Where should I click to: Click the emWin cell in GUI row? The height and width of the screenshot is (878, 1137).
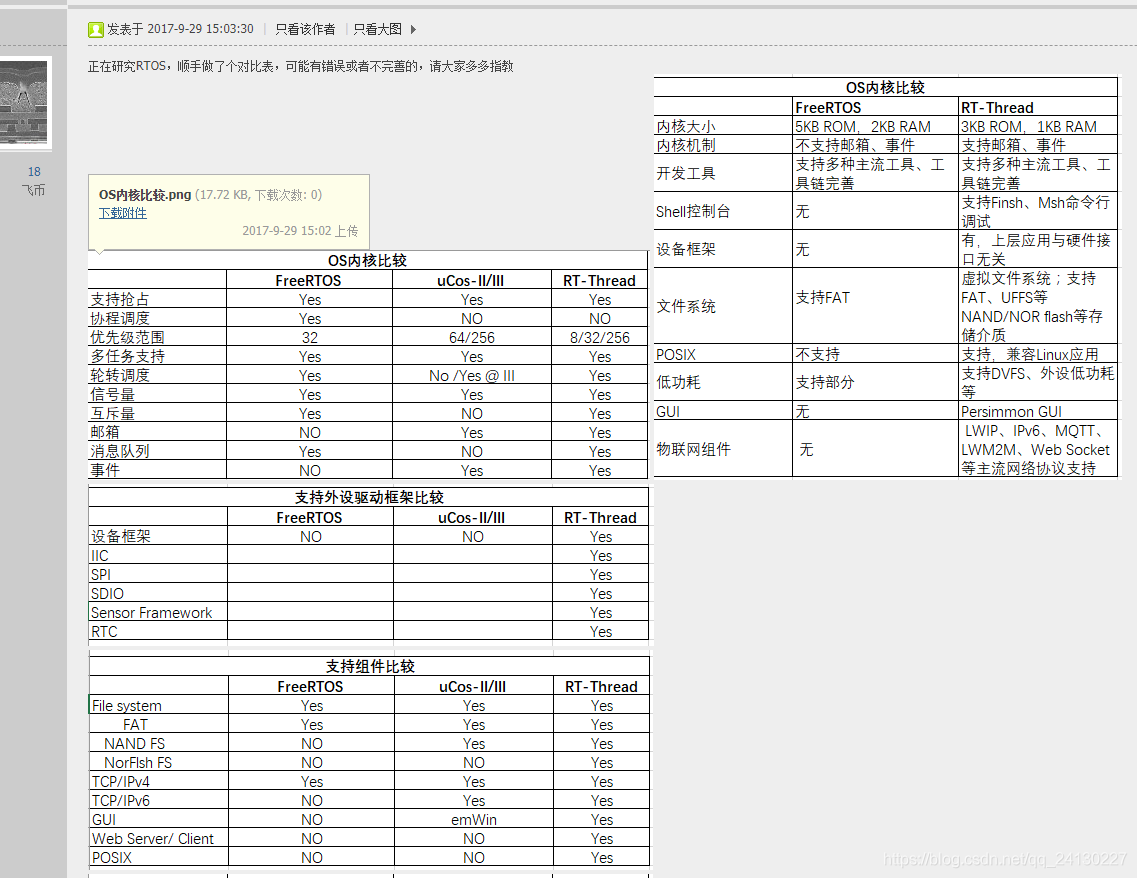click(473, 820)
